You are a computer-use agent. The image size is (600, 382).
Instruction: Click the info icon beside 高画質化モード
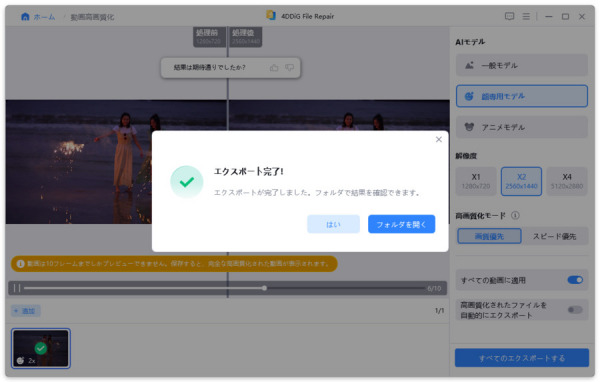(x=515, y=215)
